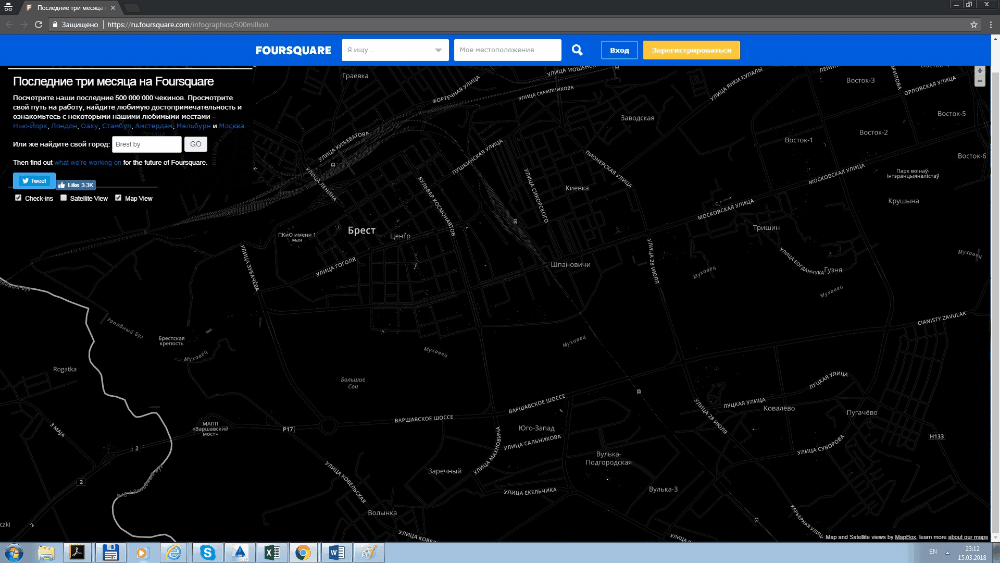Open Windows Start menu orb
1000x563 pixels.
13,552
